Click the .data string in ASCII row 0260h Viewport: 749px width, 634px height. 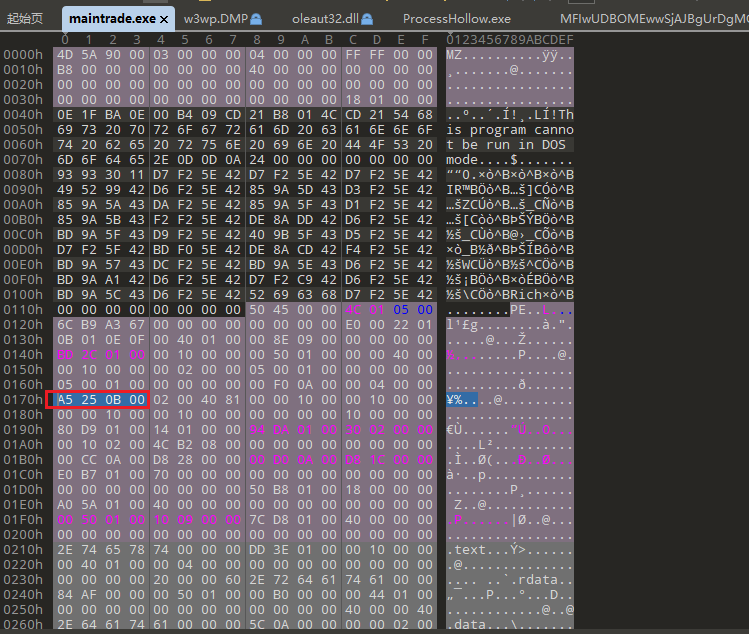(466, 624)
